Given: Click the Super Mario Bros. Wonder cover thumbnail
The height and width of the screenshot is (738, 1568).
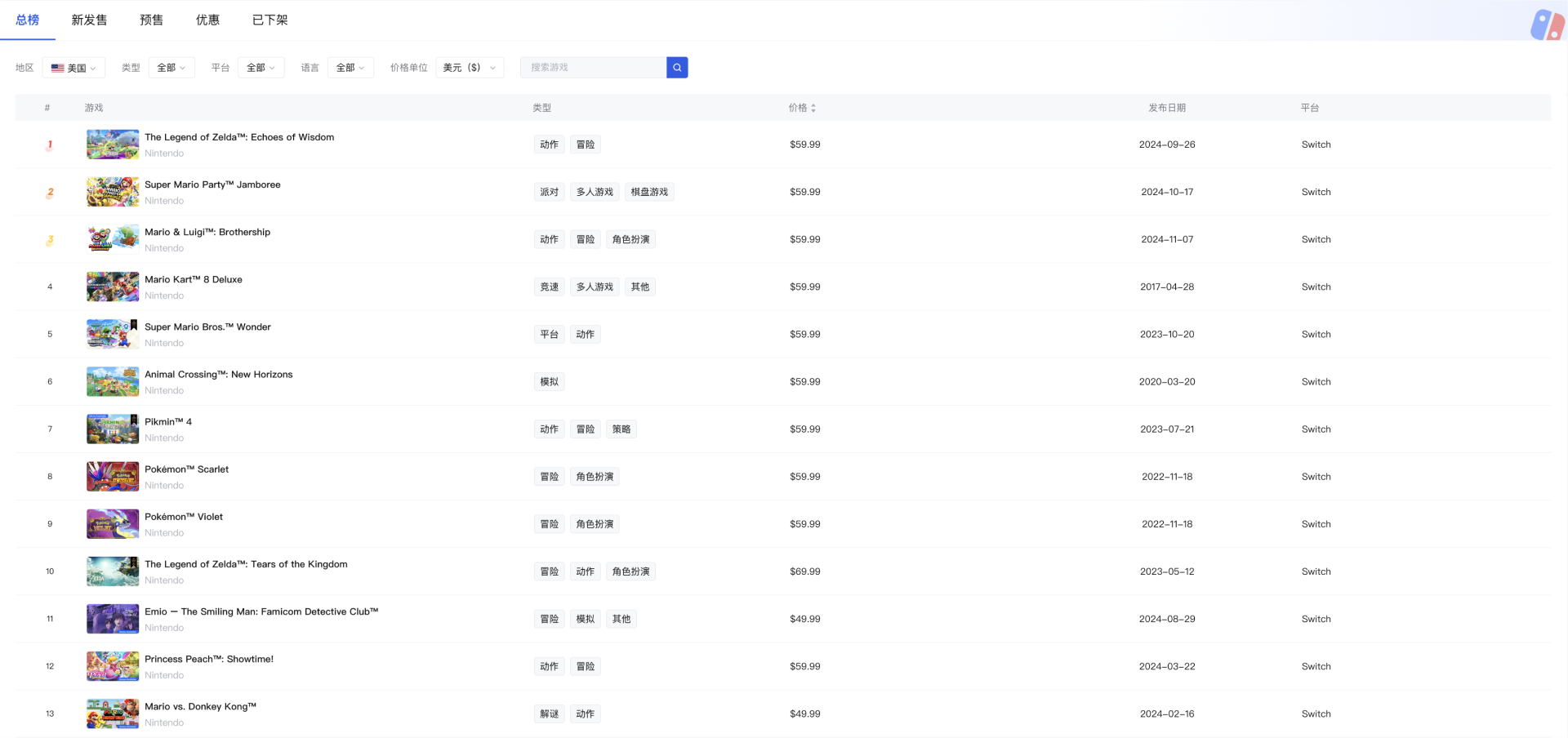Looking at the screenshot, I should [113, 334].
